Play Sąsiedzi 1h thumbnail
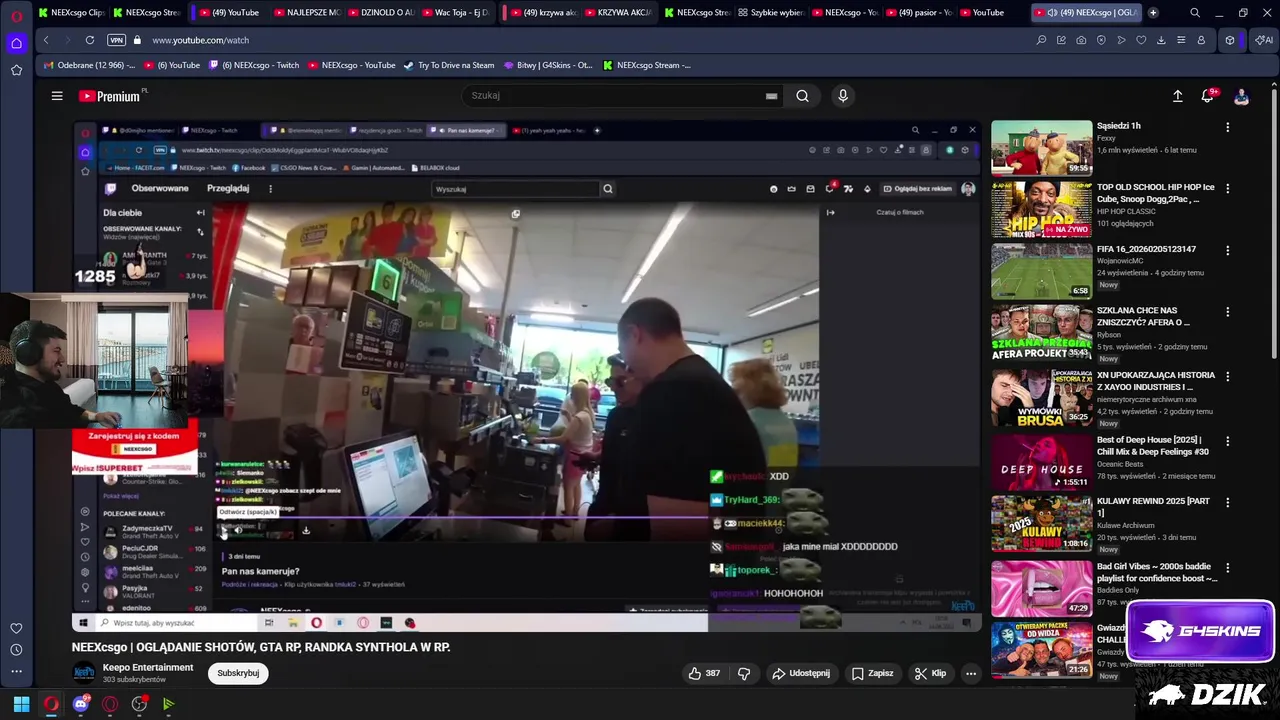This screenshot has width=1280, height=720. coord(1042,148)
